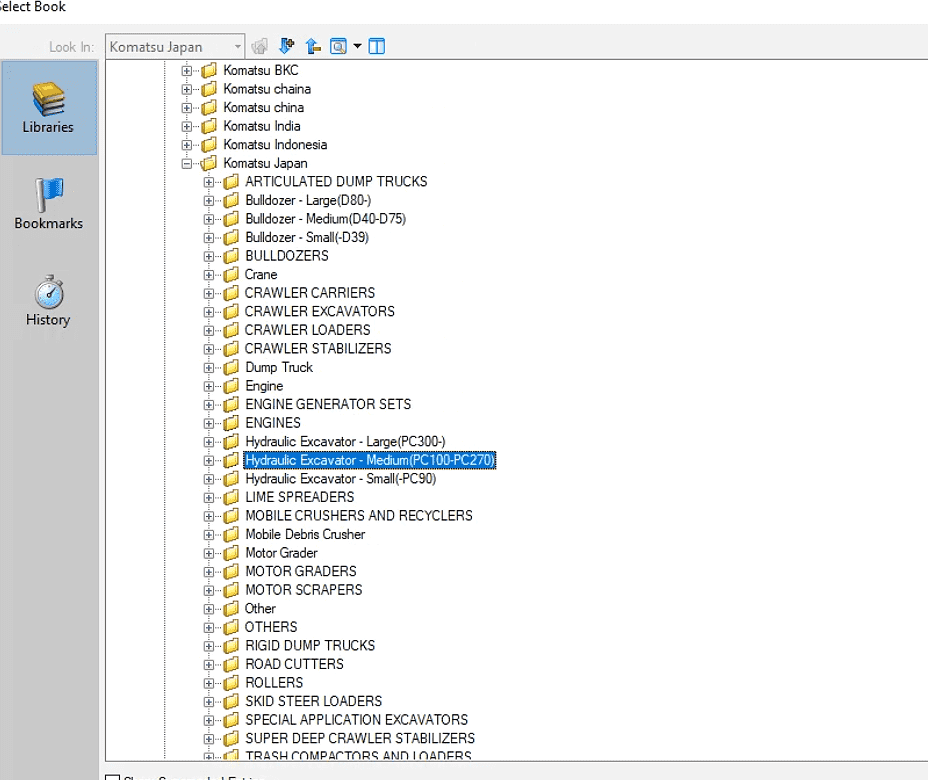Click folder icon of BULLDOZERS
The height and width of the screenshot is (780, 928).
tap(231, 256)
